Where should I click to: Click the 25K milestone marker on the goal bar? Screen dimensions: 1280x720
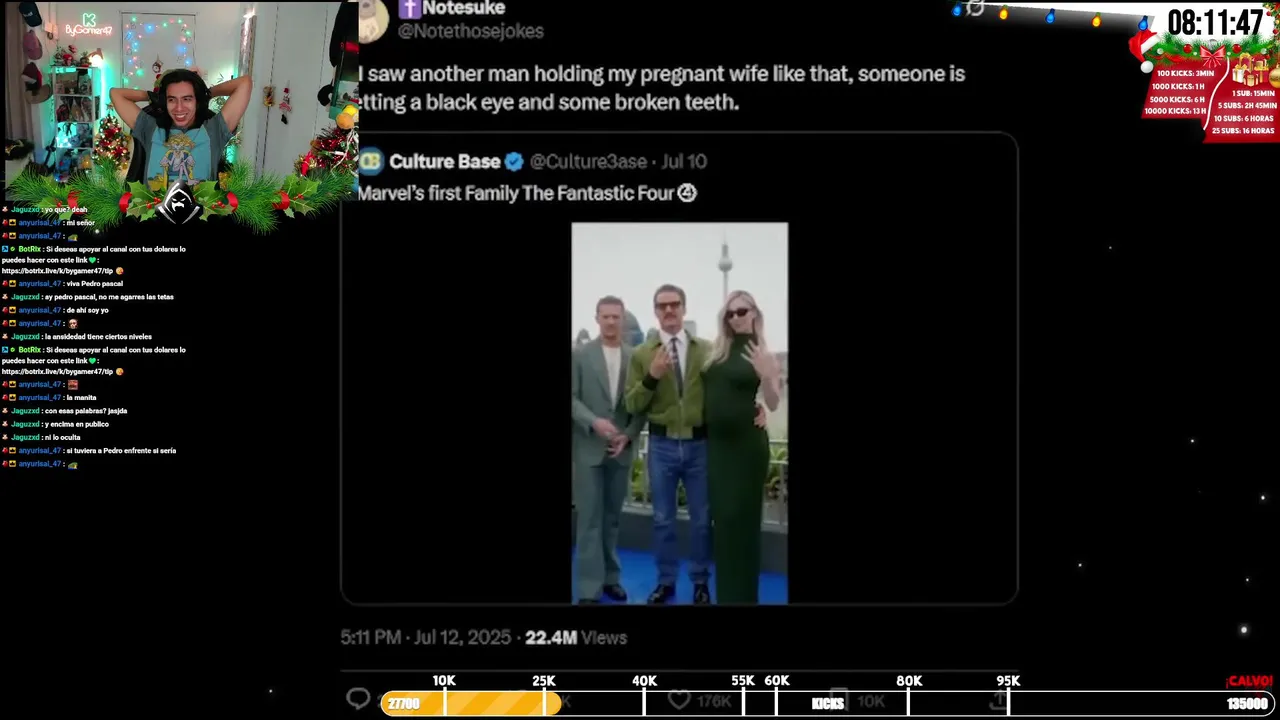(x=544, y=680)
